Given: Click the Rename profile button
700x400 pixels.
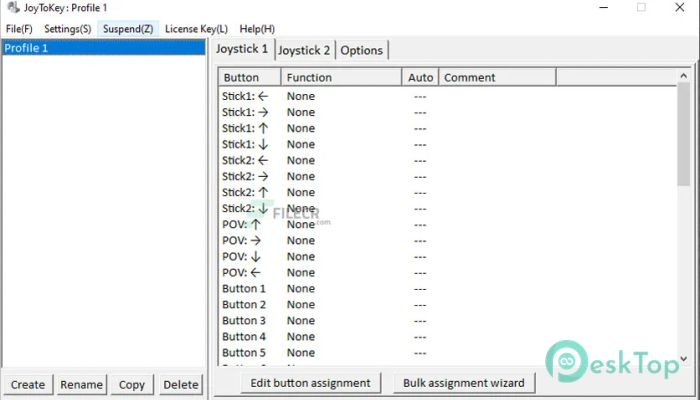Looking at the screenshot, I should 81,384.
